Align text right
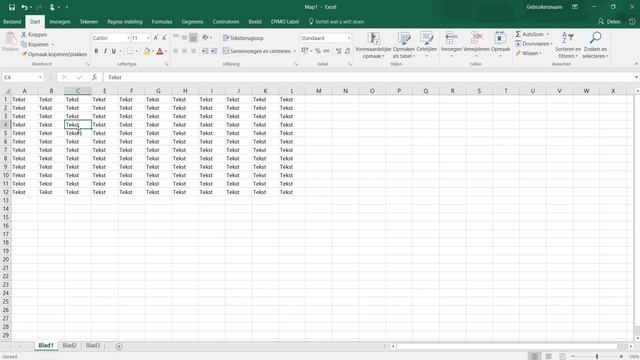Screen dimensions: 640x360 point(193,51)
